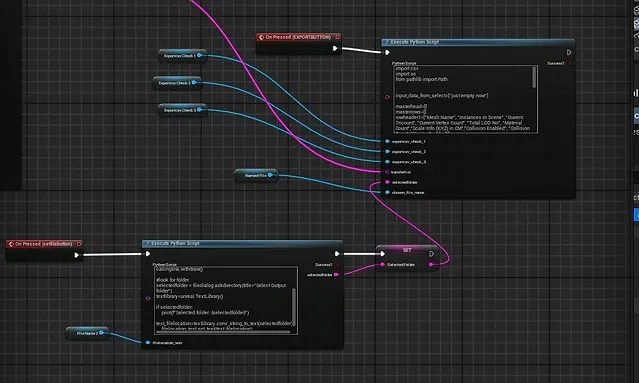The image size is (639, 383).
Task: Select the Exportcsv Check 3 variable node
Action: point(182,110)
